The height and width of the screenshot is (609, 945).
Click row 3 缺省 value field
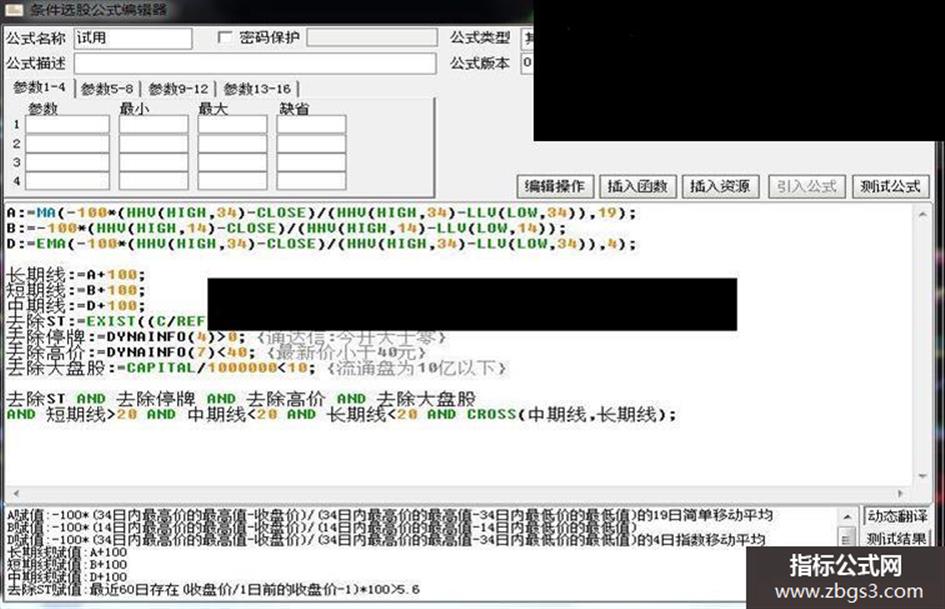(312, 162)
